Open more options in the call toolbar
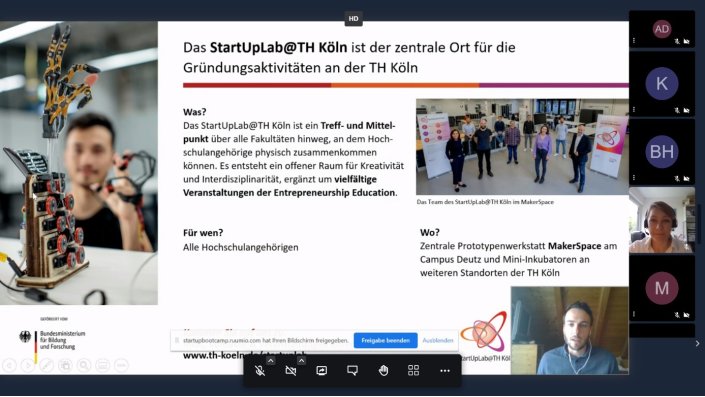This screenshot has width=705, height=397. pyautogui.click(x=445, y=370)
